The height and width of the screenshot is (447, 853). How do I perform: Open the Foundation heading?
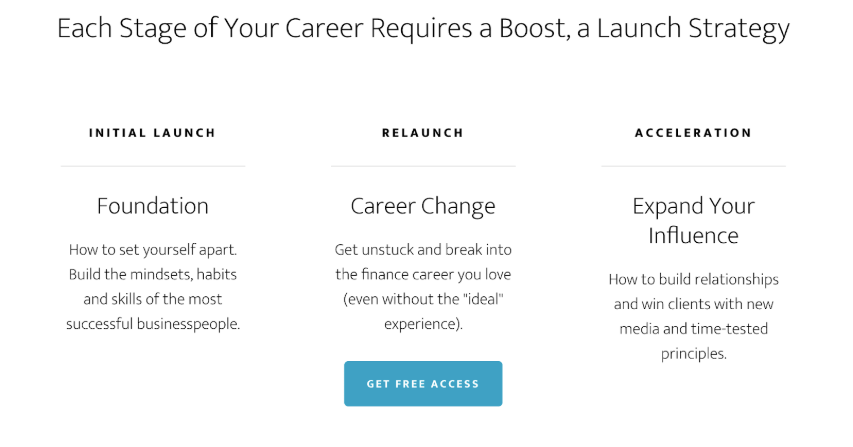point(153,206)
